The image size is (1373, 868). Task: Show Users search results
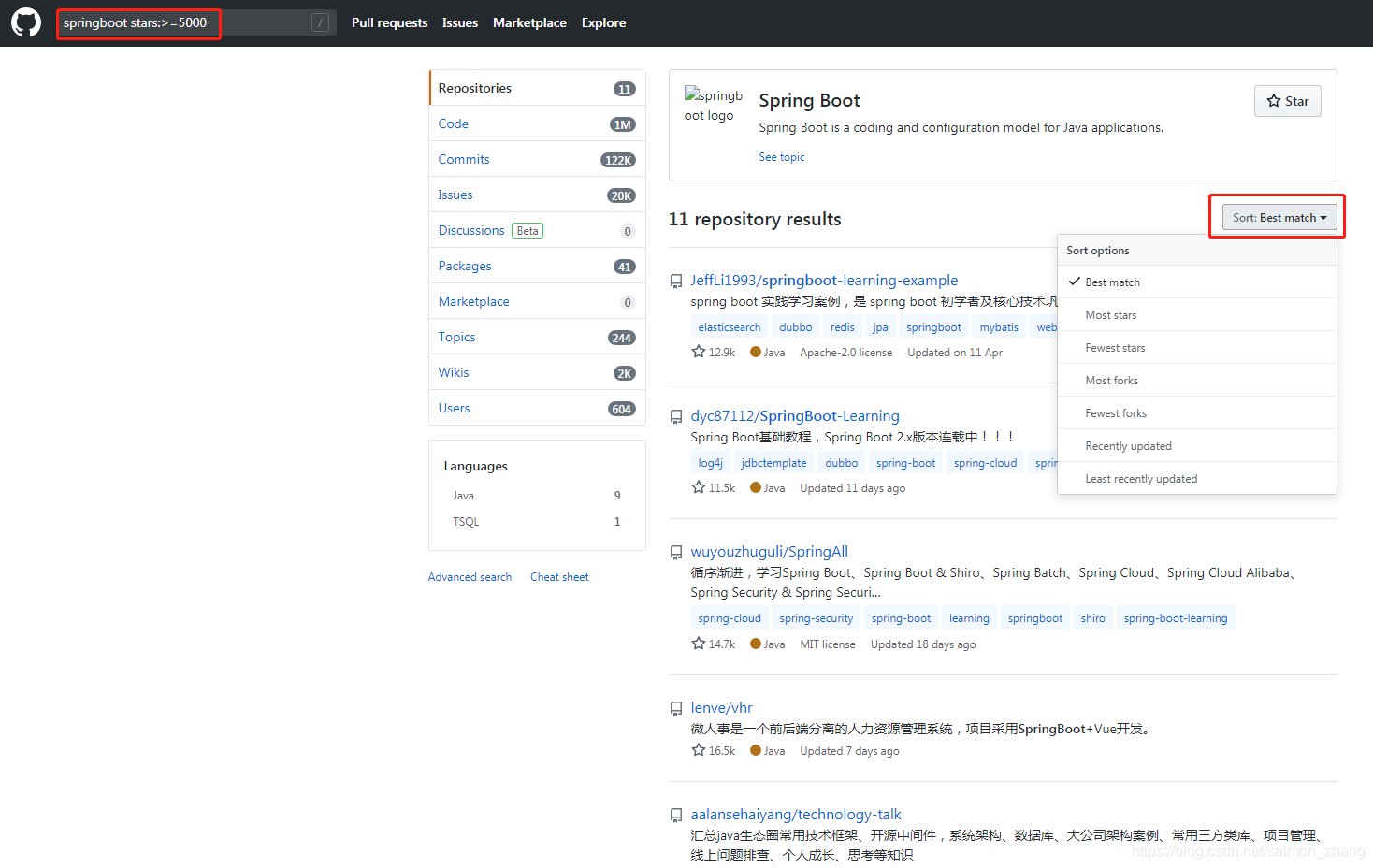click(537, 408)
